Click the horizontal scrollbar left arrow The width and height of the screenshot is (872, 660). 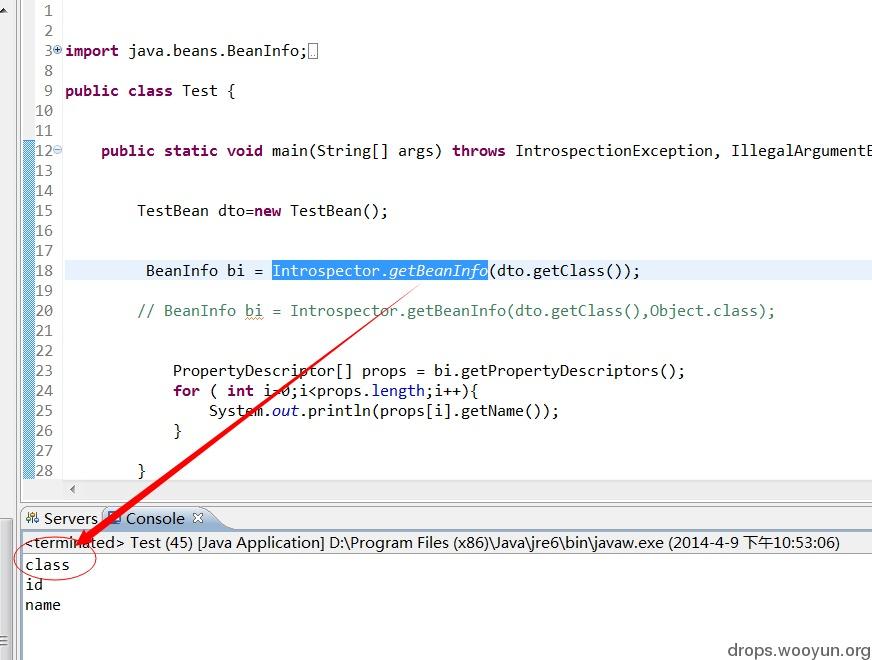(72, 489)
